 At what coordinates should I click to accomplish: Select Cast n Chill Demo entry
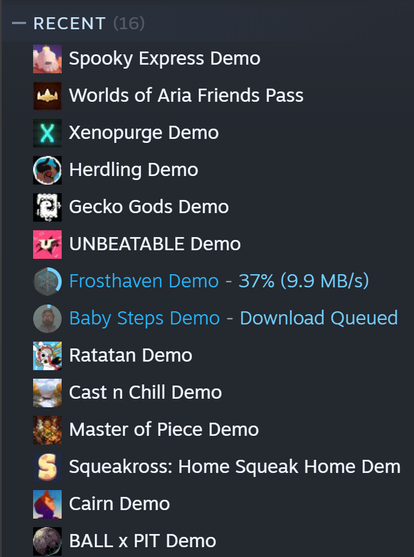click(x=208, y=393)
